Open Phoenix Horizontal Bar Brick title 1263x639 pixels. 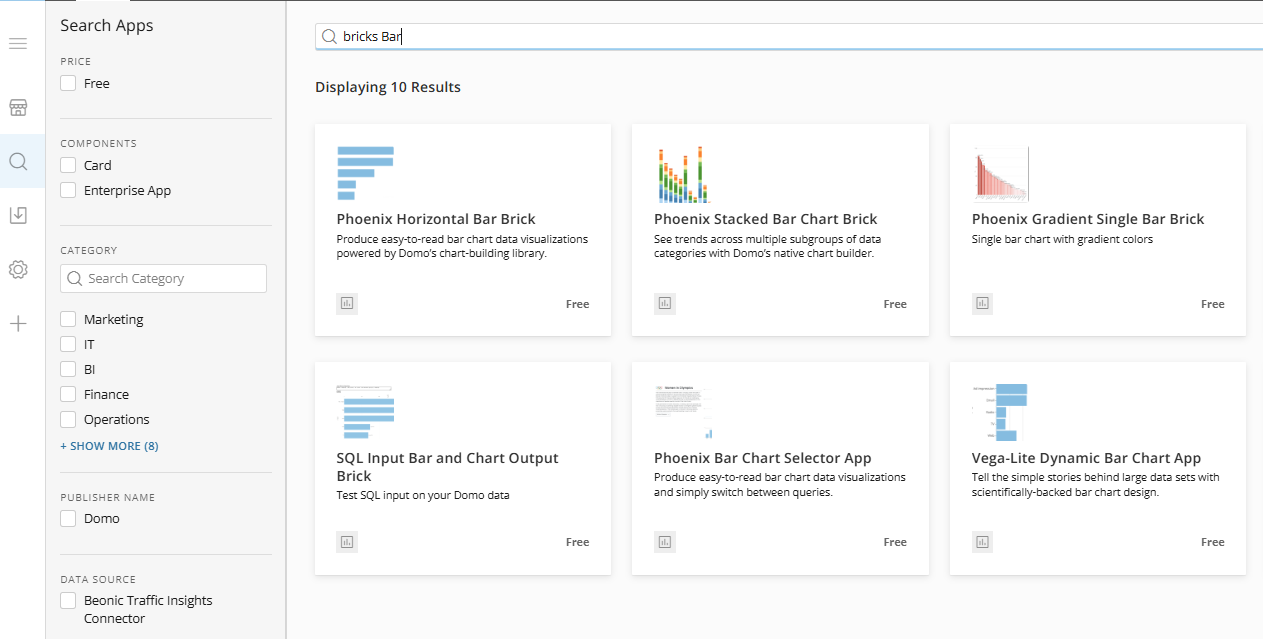click(436, 219)
